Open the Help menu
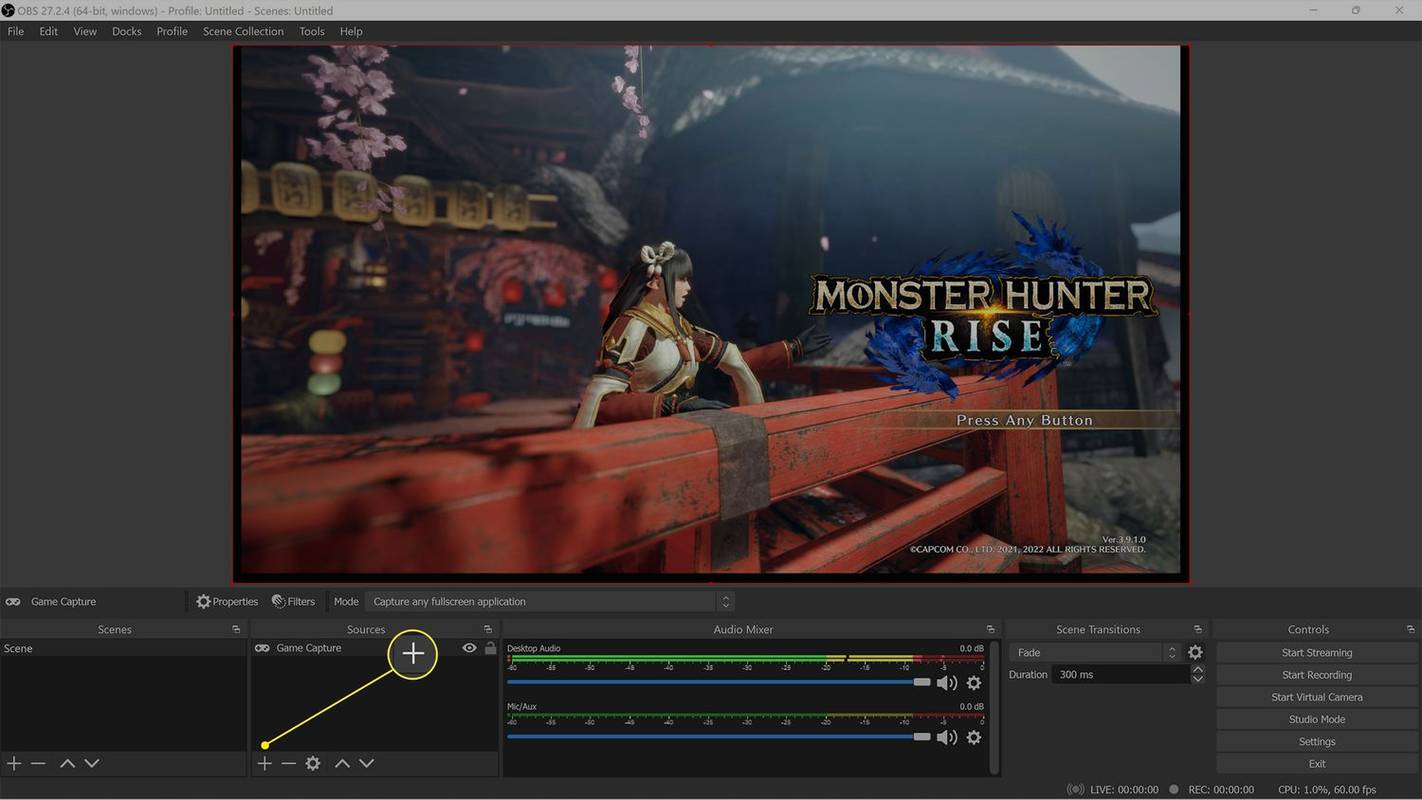The width and height of the screenshot is (1422, 800). (351, 31)
